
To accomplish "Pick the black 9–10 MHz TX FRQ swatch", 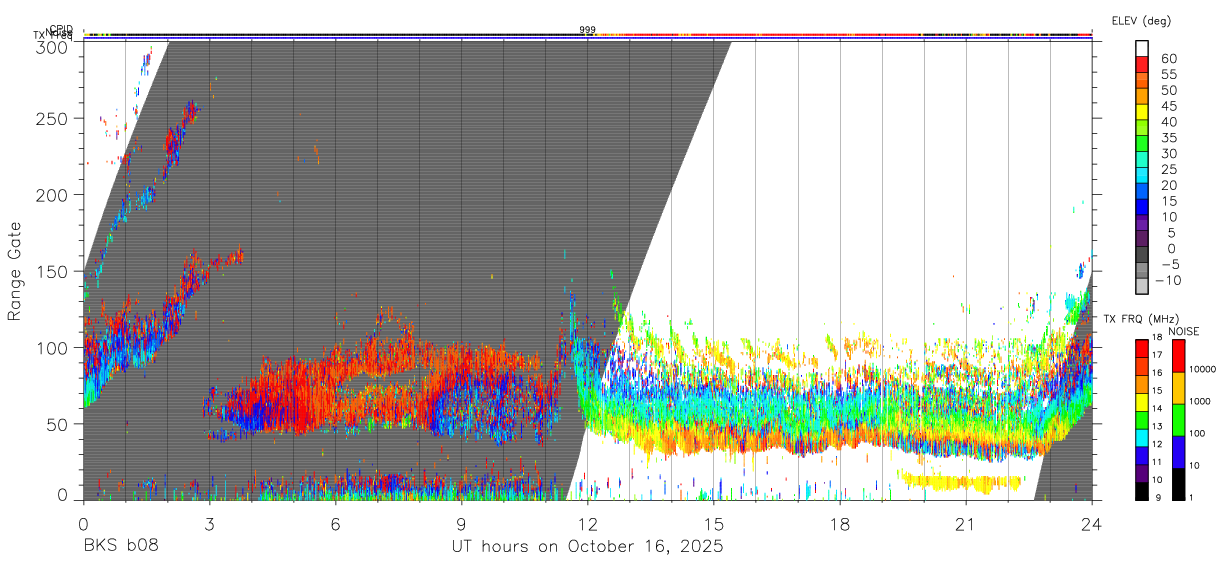I will 1141,490.
